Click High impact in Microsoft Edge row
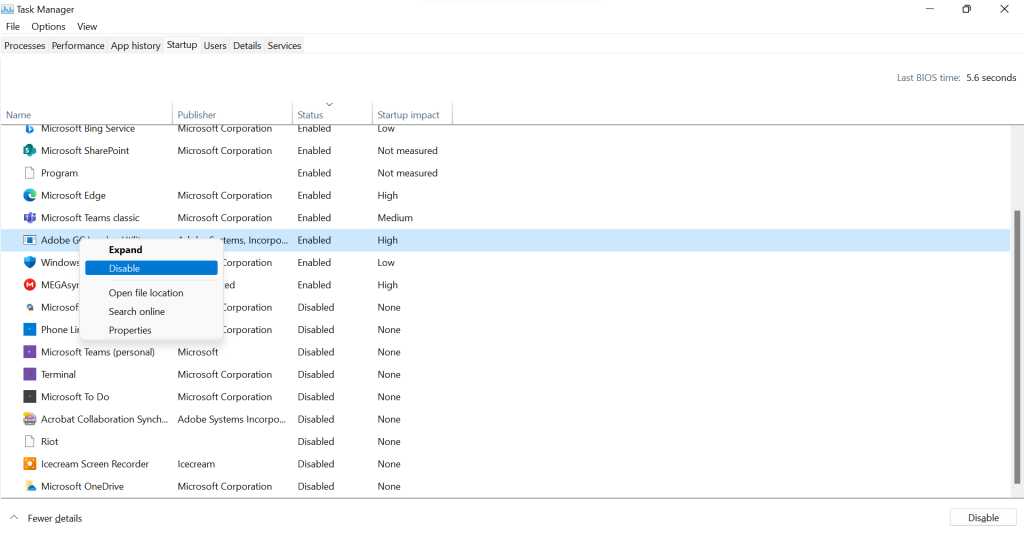 pos(387,195)
